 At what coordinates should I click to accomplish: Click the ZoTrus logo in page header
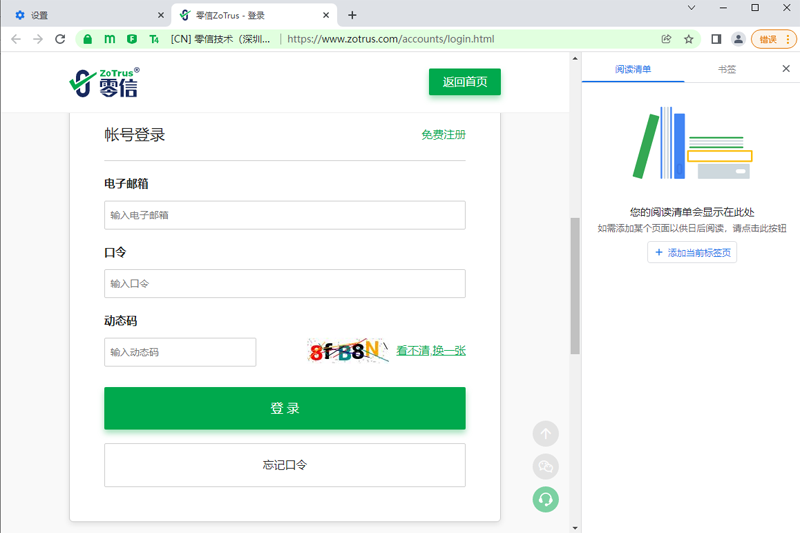tap(104, 82)
